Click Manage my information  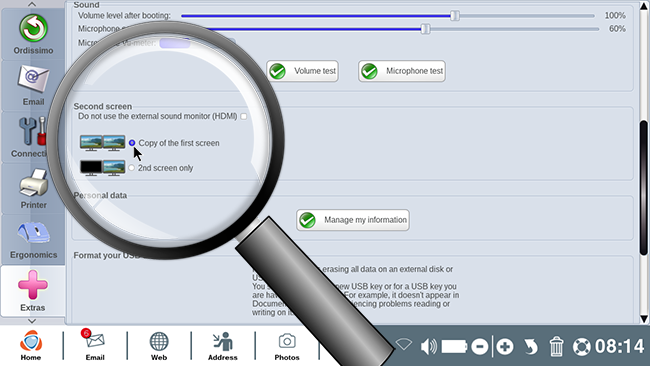pyautogui.click(x=353, y=220)
